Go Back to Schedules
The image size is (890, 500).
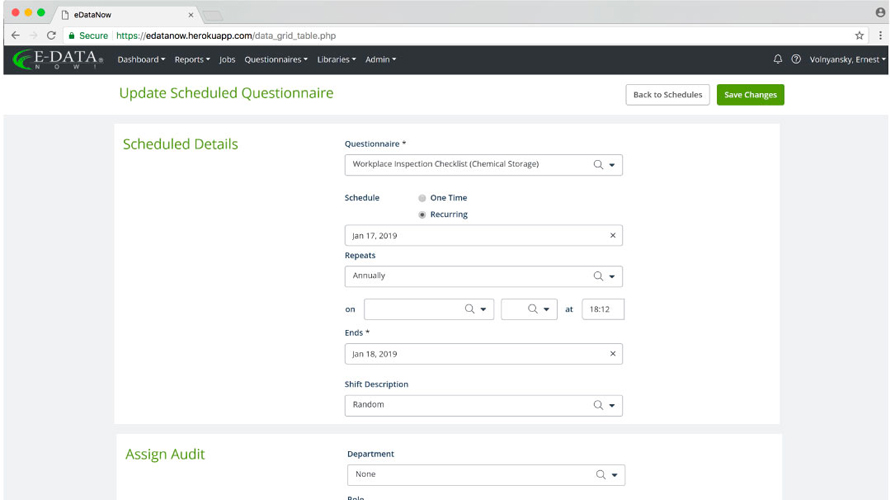click(x=668, y=95)
